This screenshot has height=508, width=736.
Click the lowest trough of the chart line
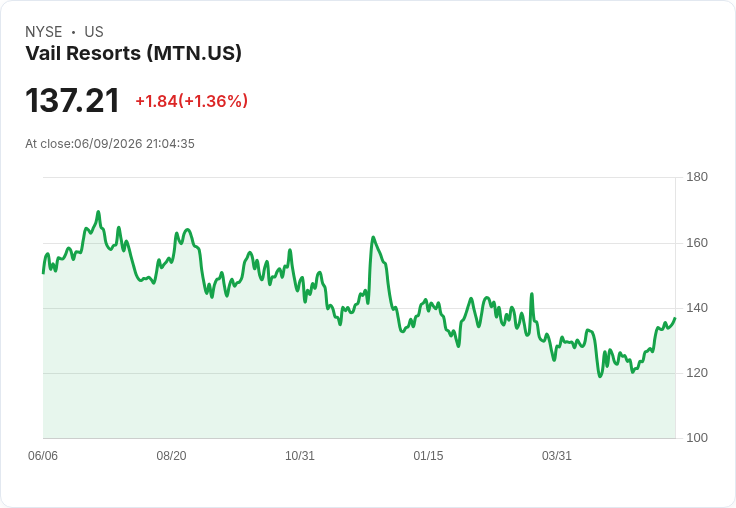tap(600, 376)
